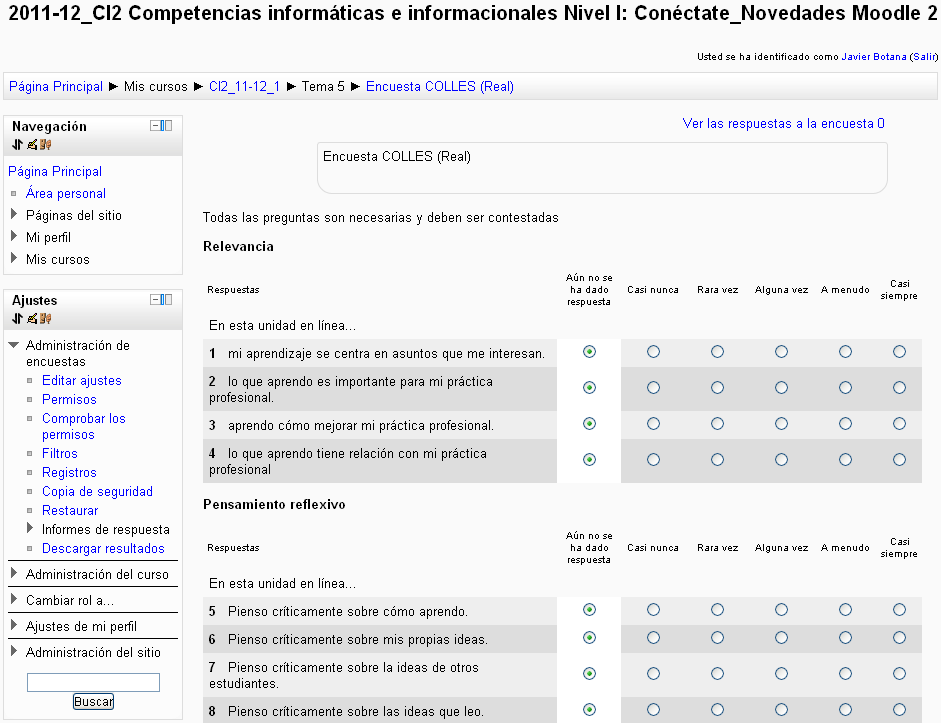Select 'Casi siempre' for question 5
Image resolution: width=941 pixels, height=723 pixels.
(899, 610)
